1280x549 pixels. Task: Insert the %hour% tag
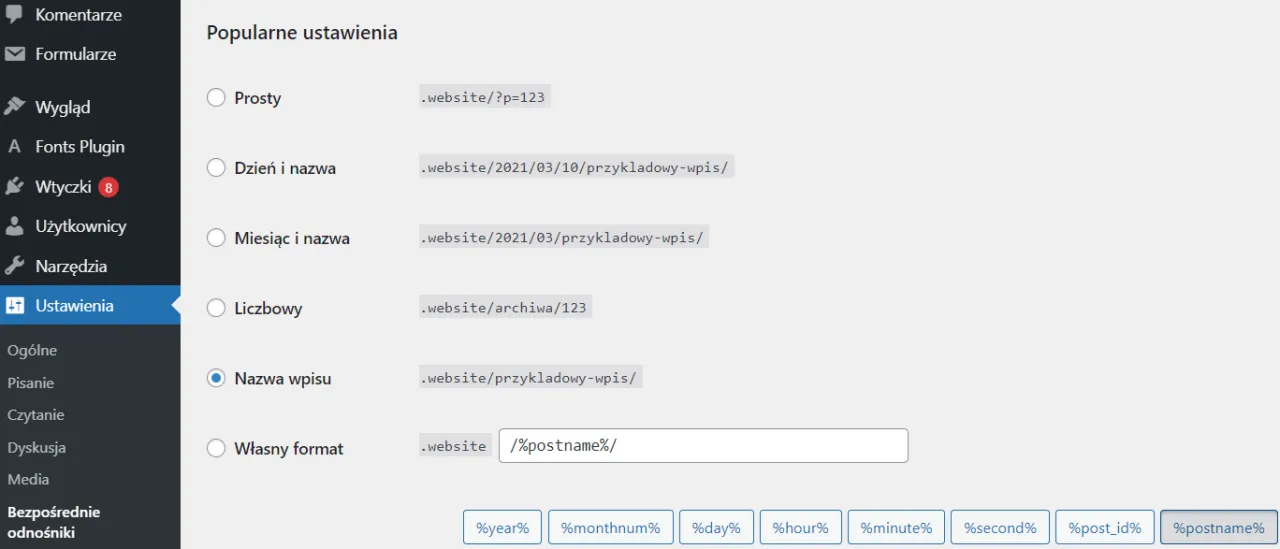coord(801,528)
